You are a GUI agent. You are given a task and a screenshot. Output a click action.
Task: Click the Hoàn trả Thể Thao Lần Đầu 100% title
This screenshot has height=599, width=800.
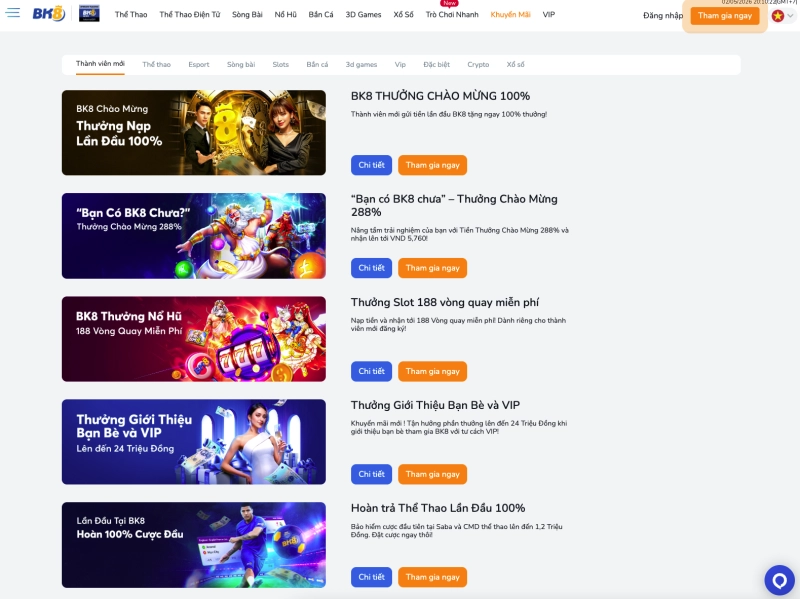(x=438, y=508)
